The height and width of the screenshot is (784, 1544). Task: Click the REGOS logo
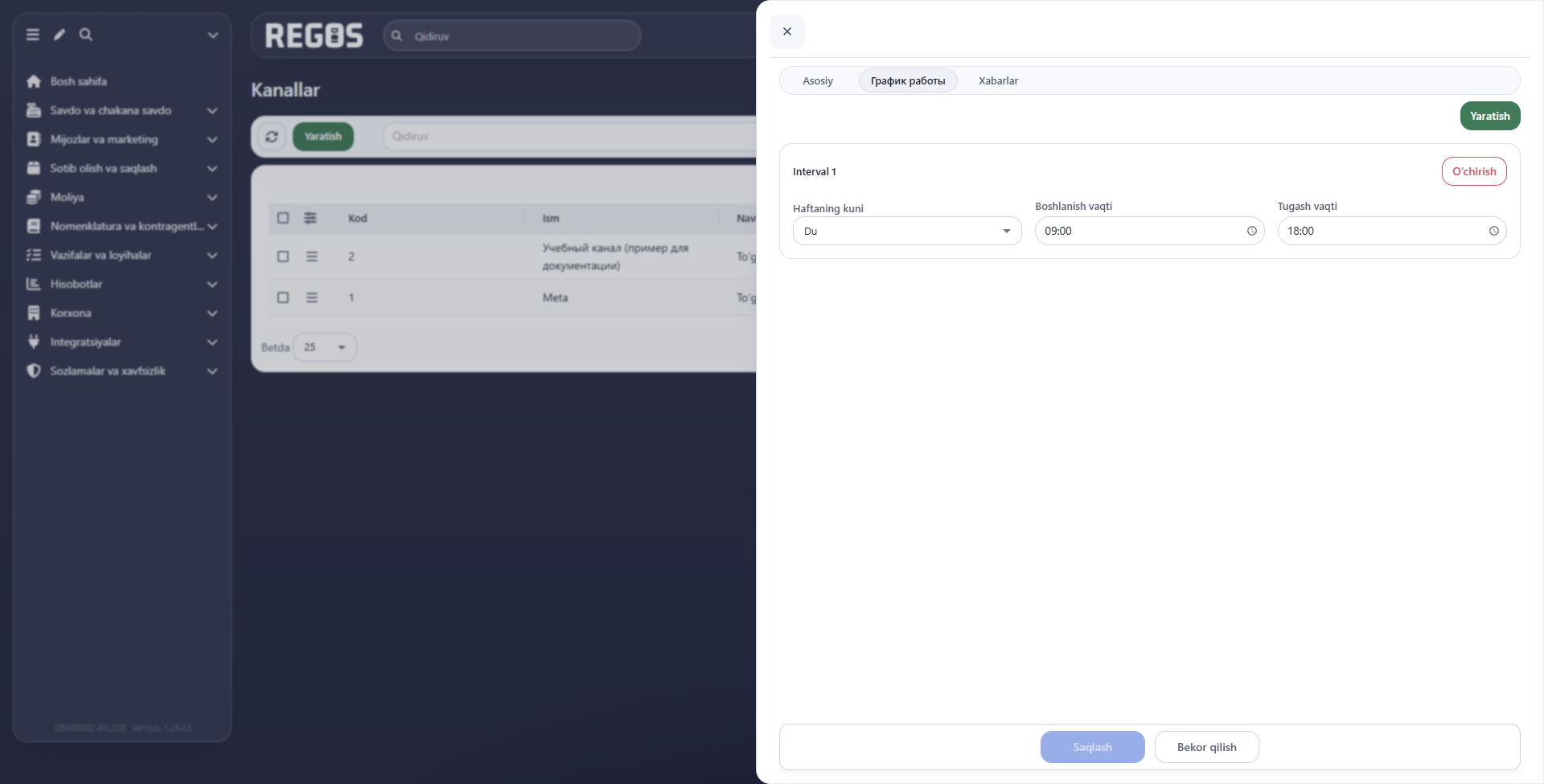[314, 35]
